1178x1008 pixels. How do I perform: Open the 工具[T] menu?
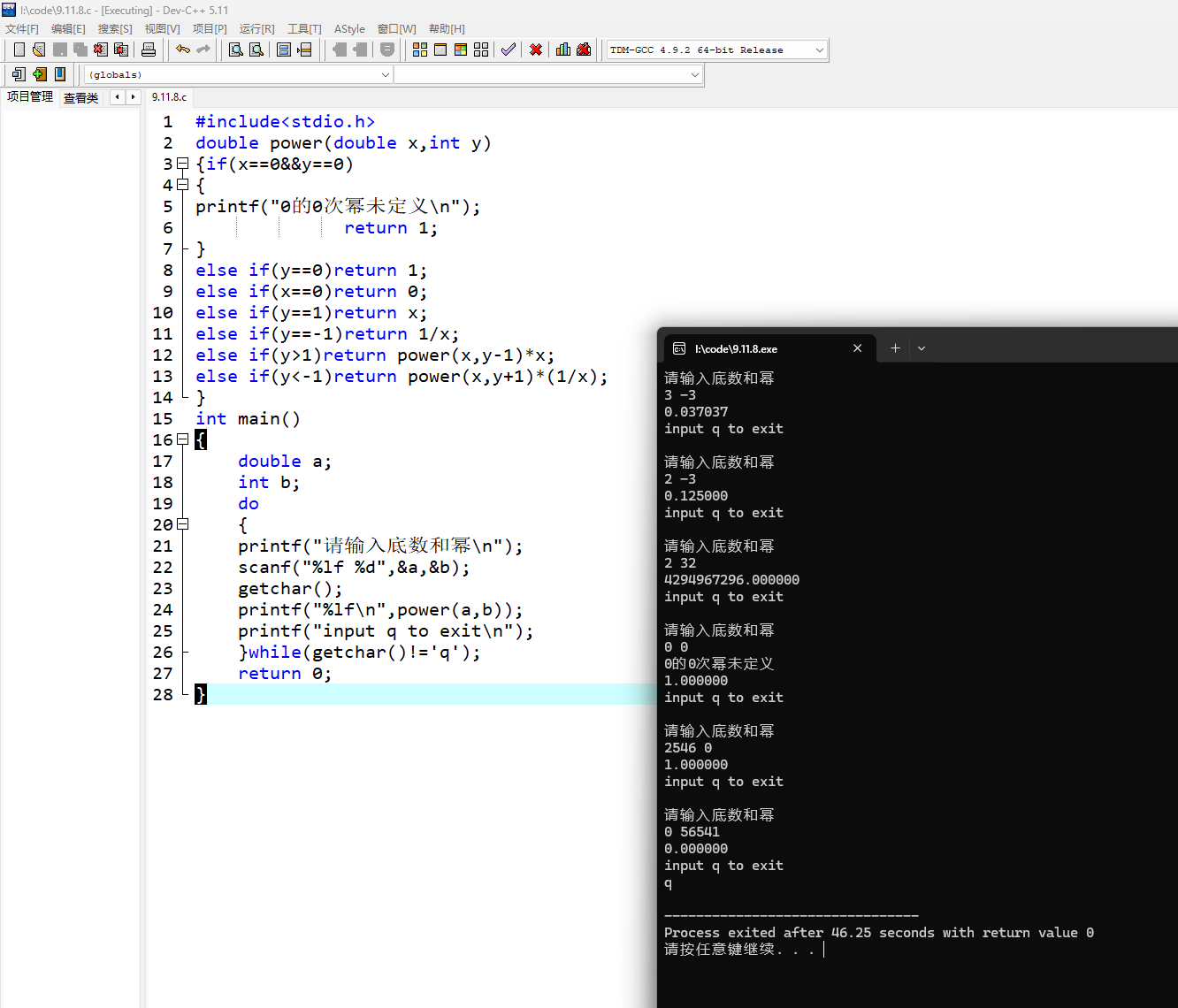[x=304, y=29]
